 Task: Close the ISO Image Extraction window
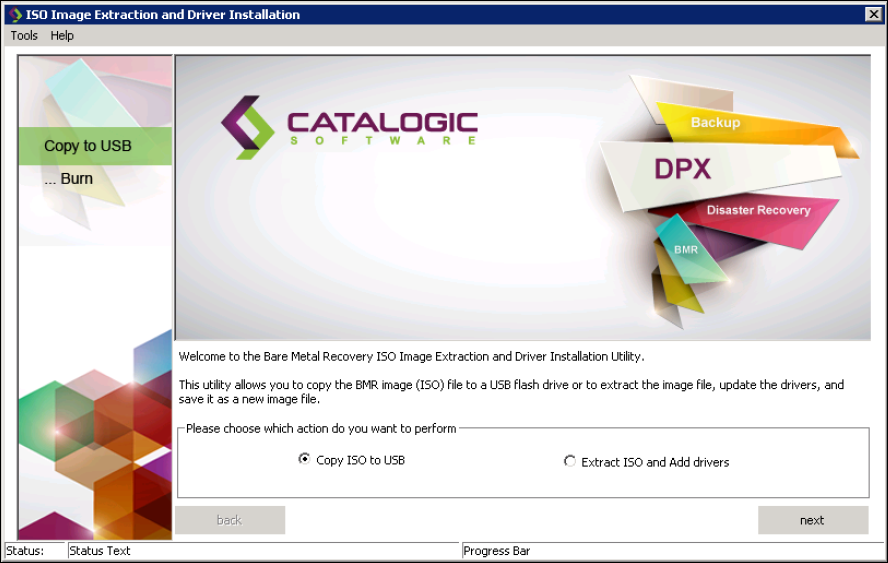[x=872, y=14]
